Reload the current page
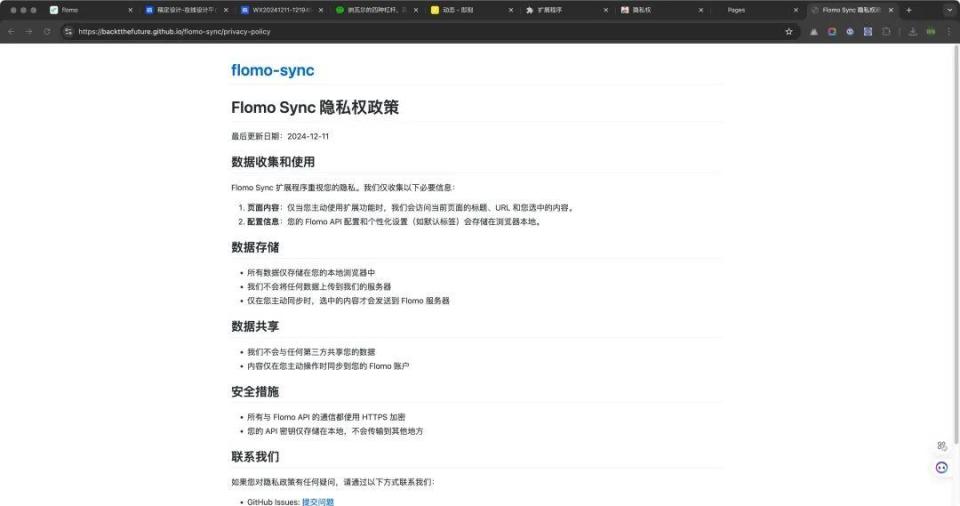This screenshot has width=960, height=506. [x=47, y=31]
